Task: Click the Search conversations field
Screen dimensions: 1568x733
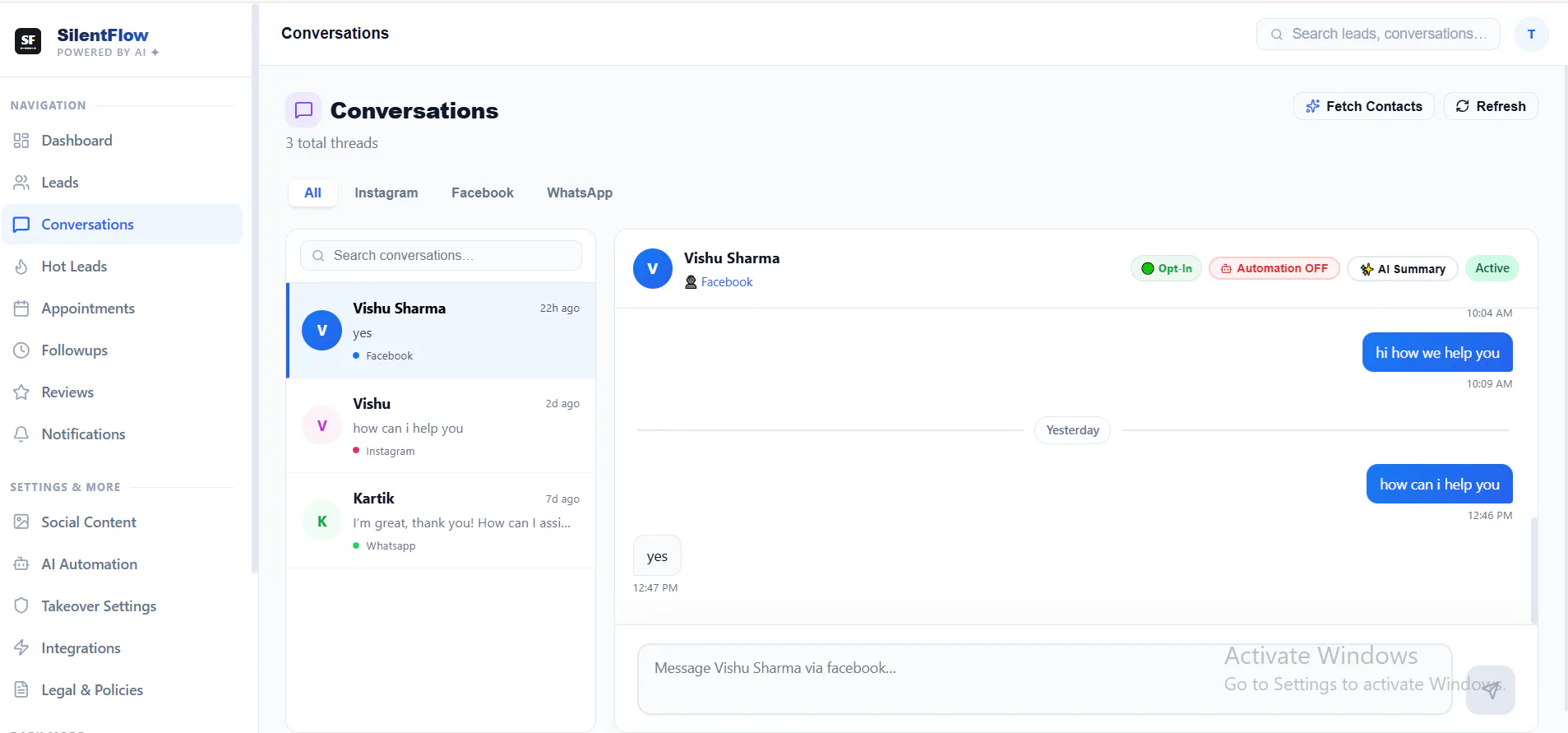Action: pos(441,256)
